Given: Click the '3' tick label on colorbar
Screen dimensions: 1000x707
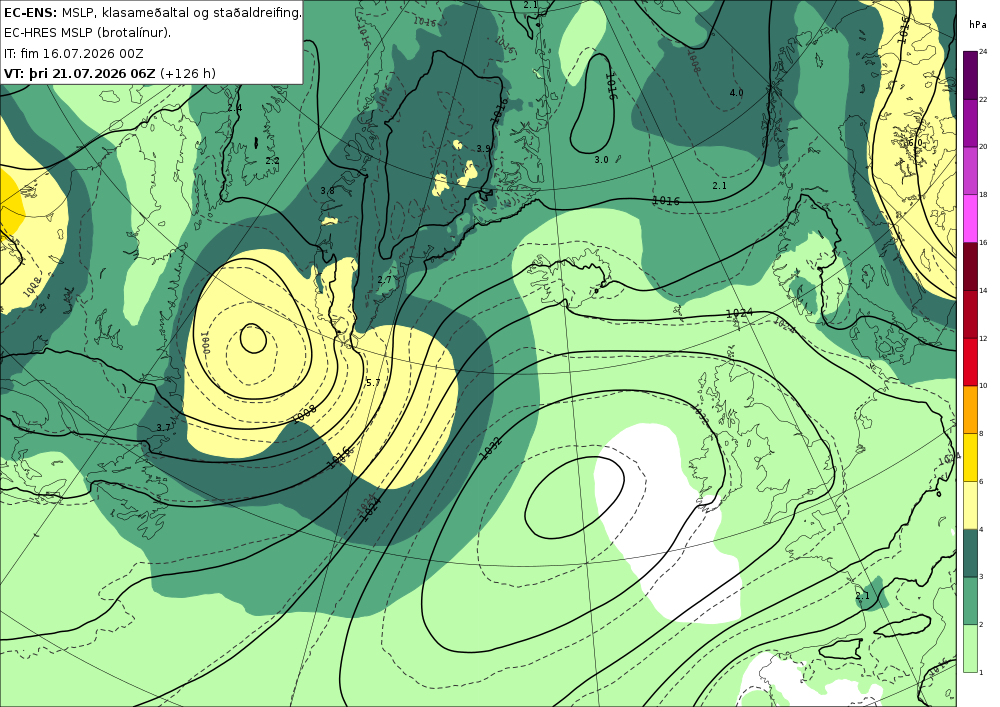Looking at the screenshot, I should 981,577.
